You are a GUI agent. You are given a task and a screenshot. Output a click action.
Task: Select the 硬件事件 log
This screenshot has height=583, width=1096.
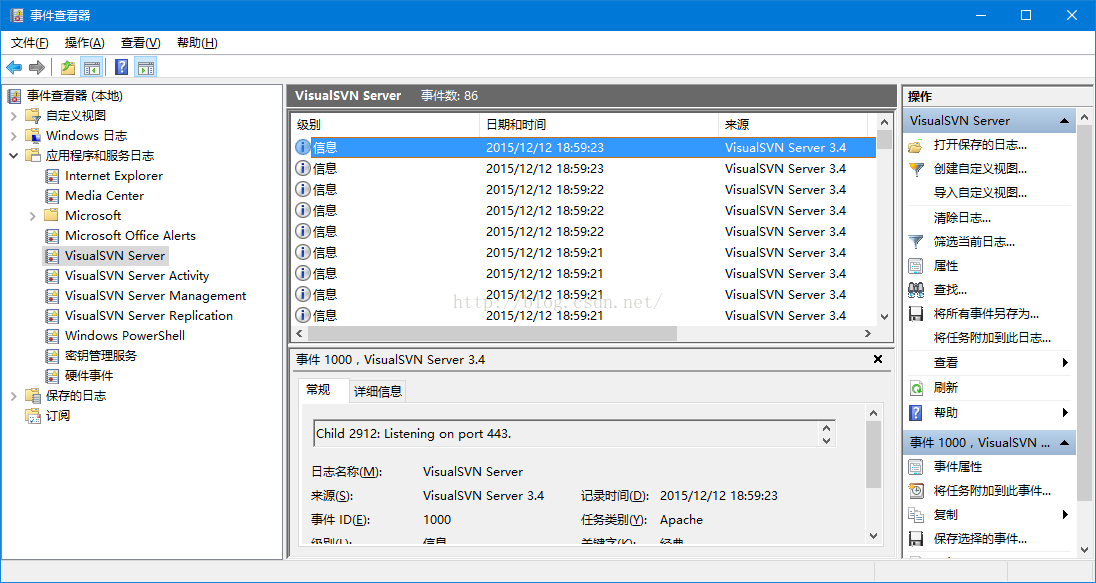click(x=89, y=376)
